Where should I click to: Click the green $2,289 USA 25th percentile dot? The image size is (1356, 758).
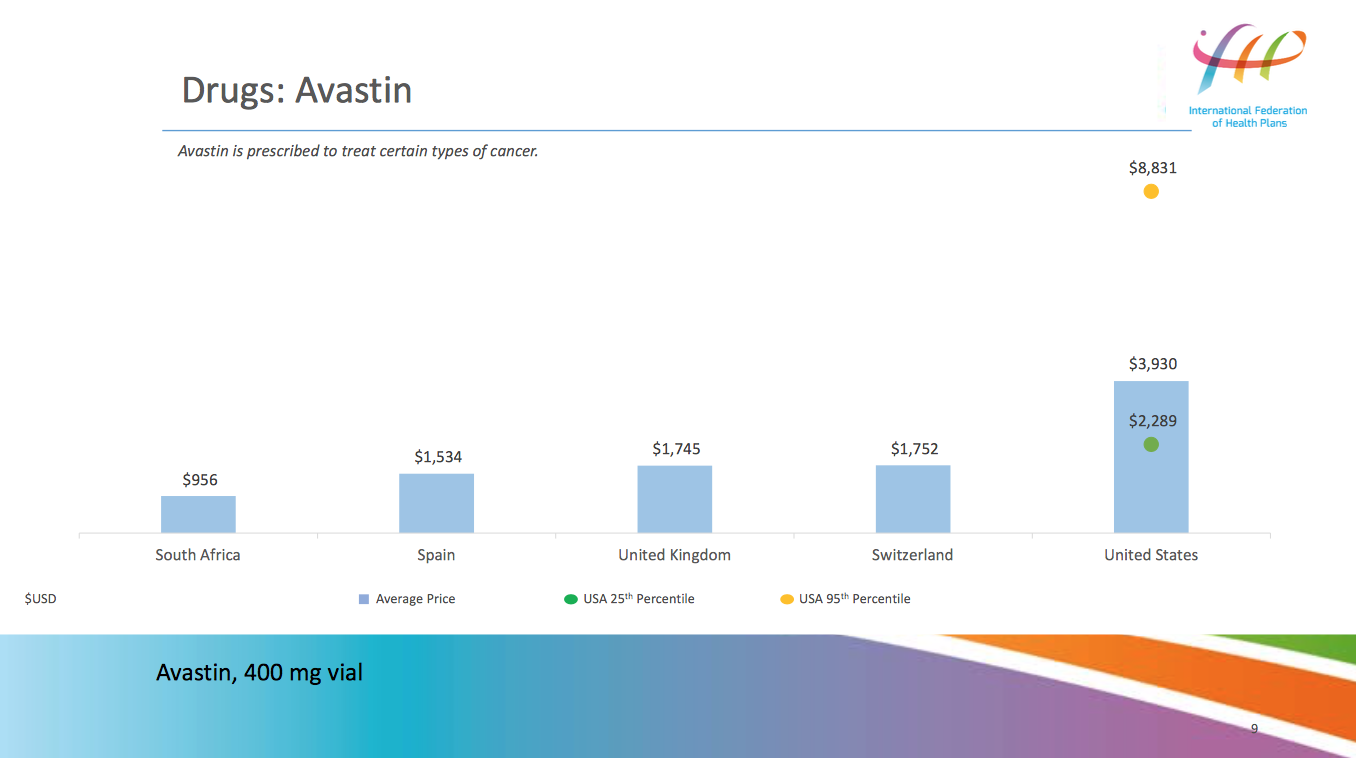click(x=1151, y=444)
